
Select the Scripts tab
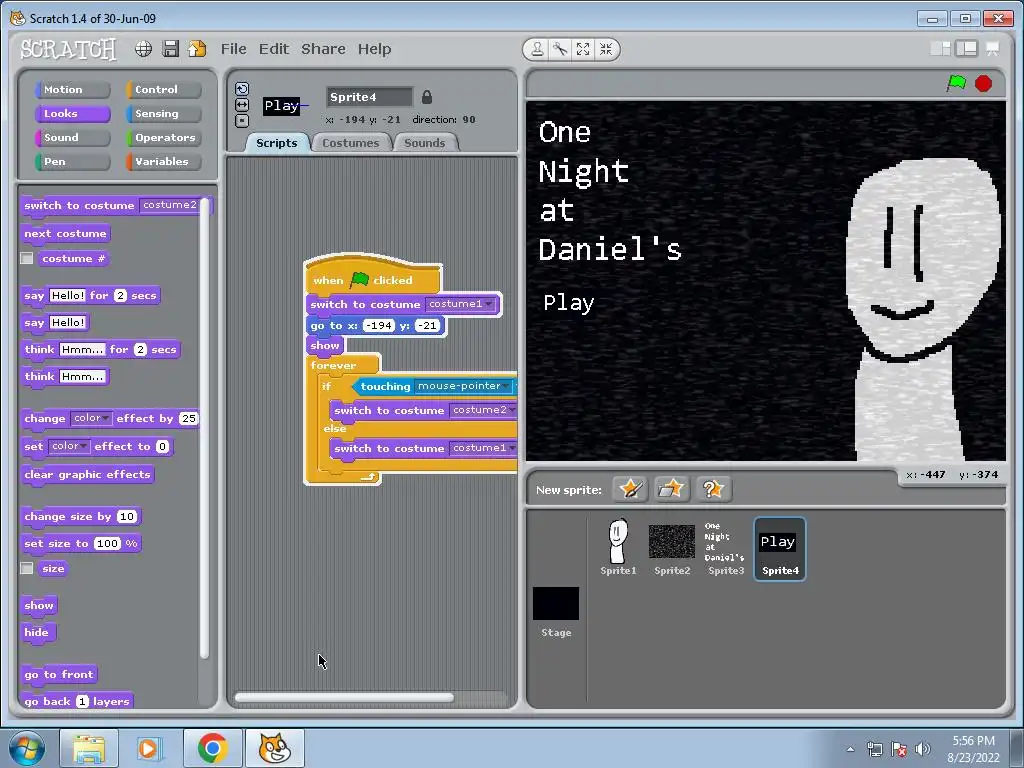tap(276, 143)
